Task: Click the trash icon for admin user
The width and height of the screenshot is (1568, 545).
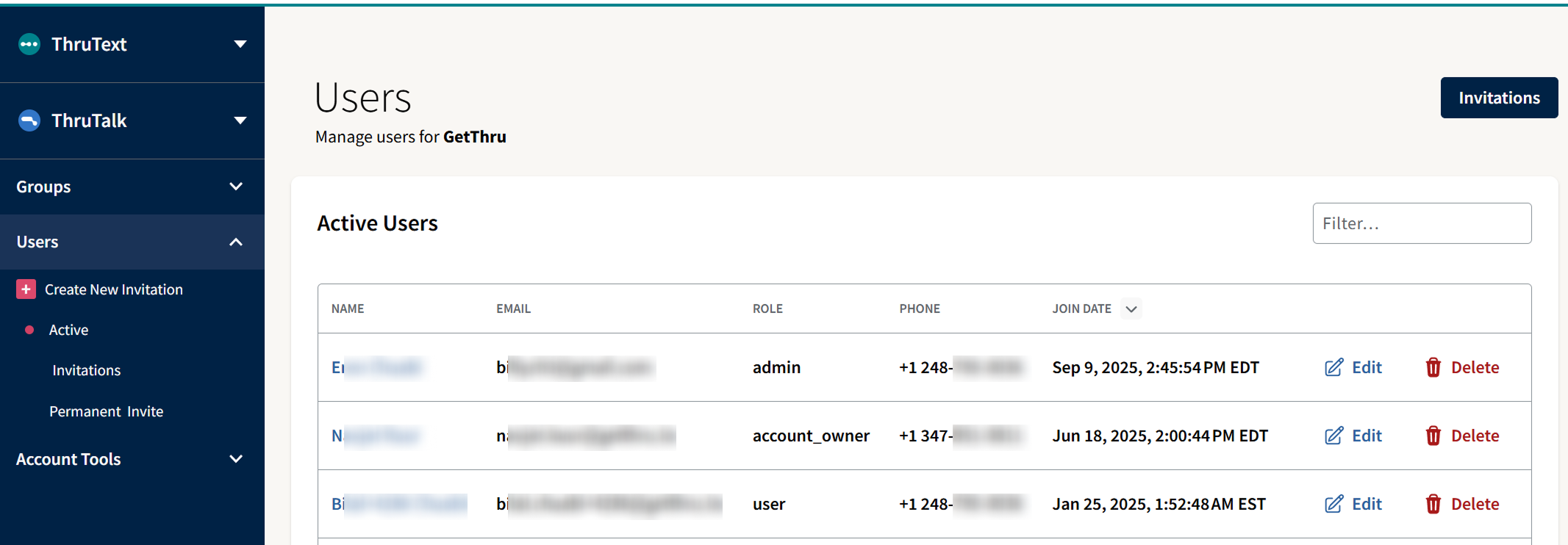Action: click(1433, 367)
